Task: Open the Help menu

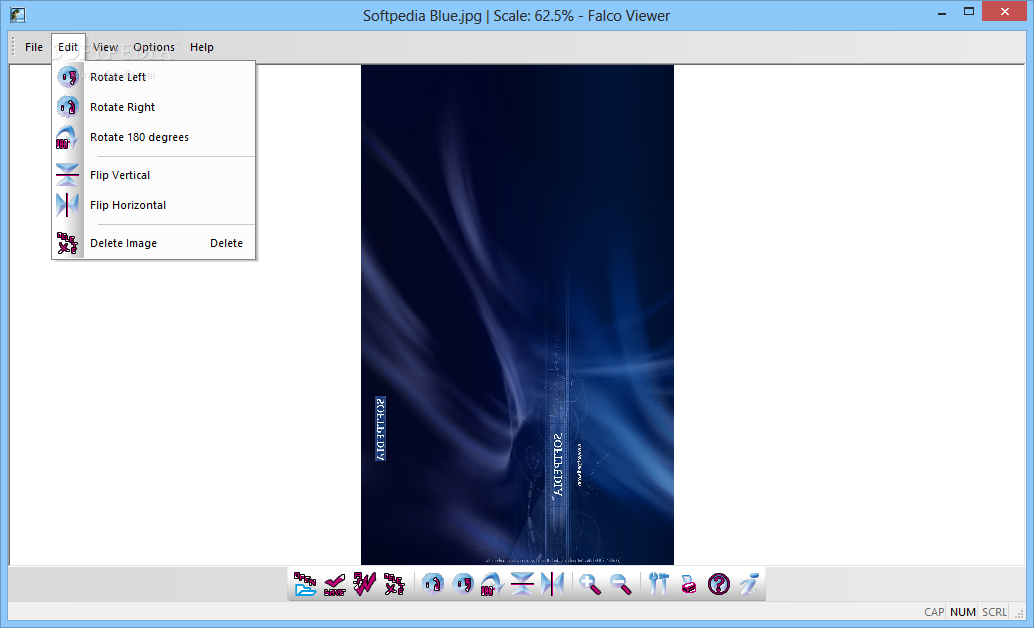Action: pos(202,47)
